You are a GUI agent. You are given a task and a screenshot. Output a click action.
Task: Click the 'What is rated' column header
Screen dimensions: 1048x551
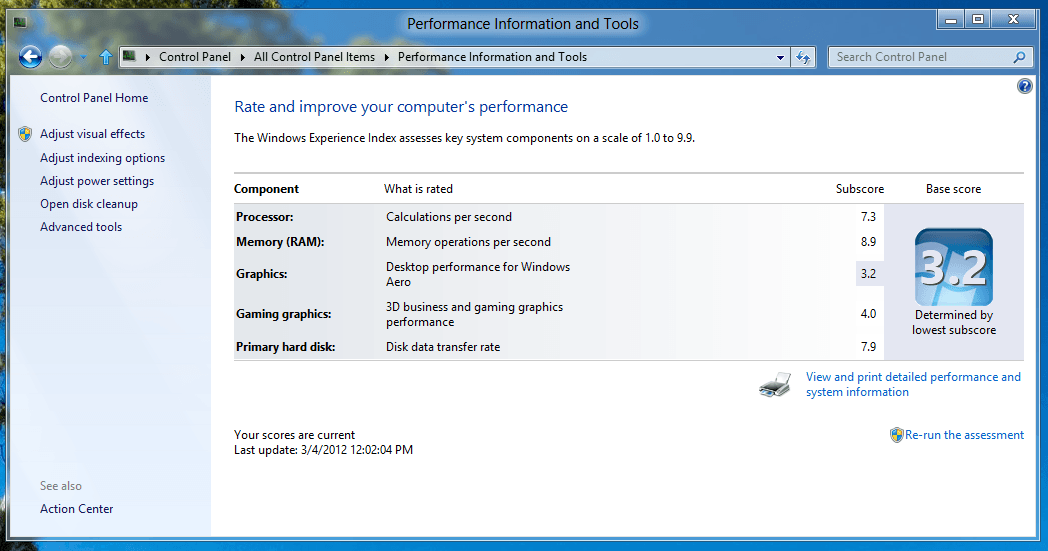coord(418,189)
